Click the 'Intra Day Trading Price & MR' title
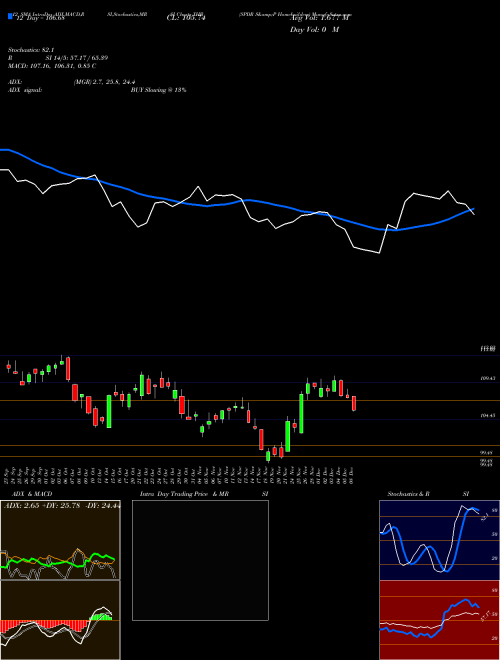 tap(184, 494)
